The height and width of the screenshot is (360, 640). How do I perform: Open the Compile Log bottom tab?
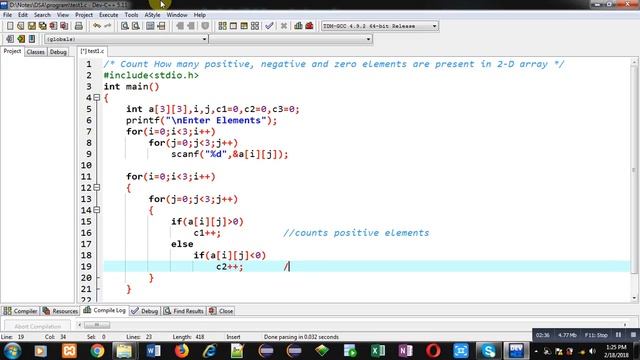(104, 310)
